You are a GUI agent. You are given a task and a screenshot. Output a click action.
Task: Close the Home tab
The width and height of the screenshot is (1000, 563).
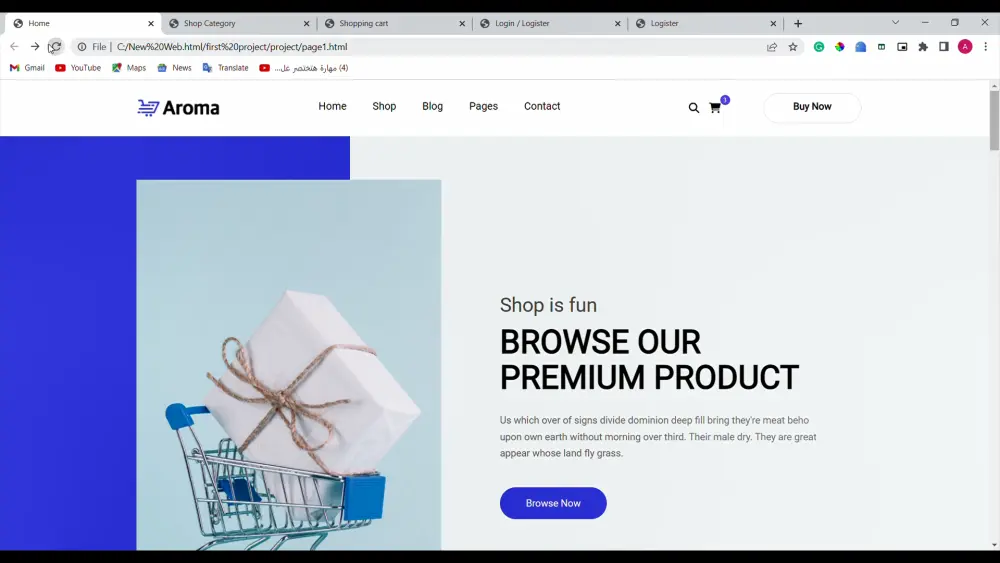point(151,24)
